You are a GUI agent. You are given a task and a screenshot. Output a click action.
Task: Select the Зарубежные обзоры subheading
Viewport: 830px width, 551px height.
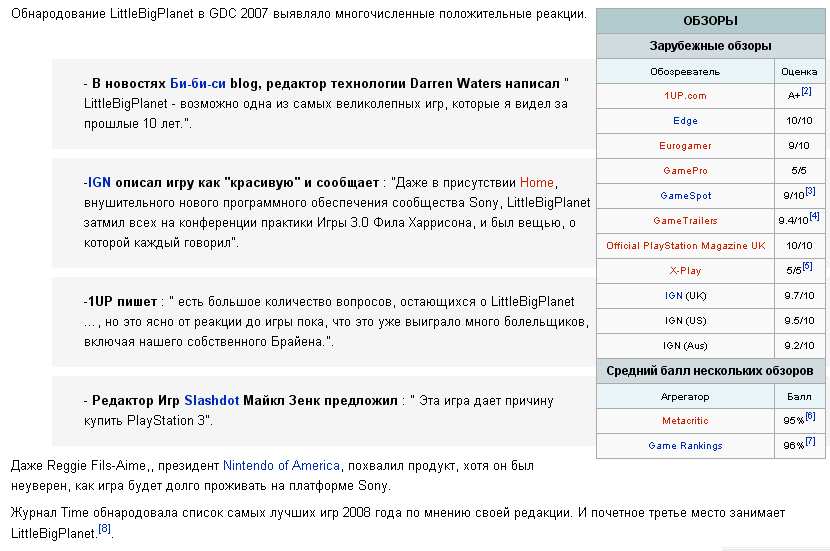(x=710, y=46)
